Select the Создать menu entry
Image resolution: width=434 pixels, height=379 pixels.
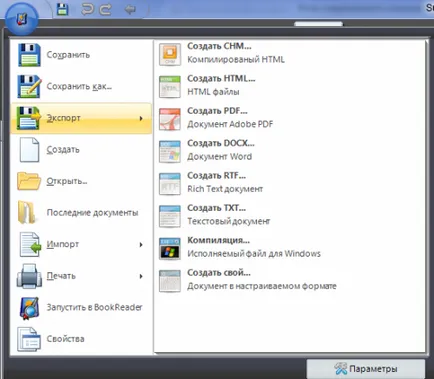(x=81, y=150)
